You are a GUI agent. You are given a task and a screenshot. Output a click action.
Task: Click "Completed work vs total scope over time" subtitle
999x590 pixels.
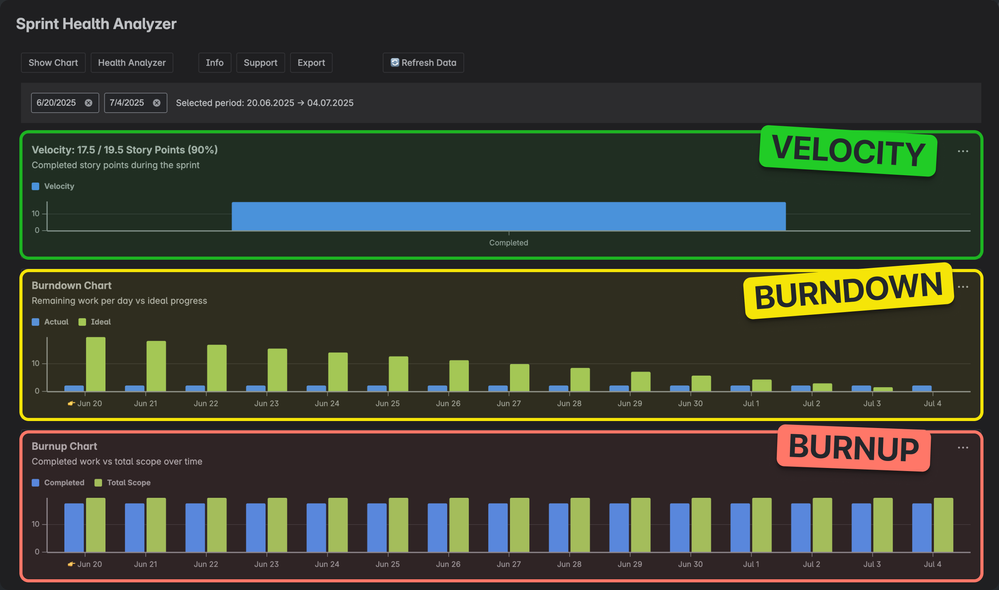click(117, 461)
